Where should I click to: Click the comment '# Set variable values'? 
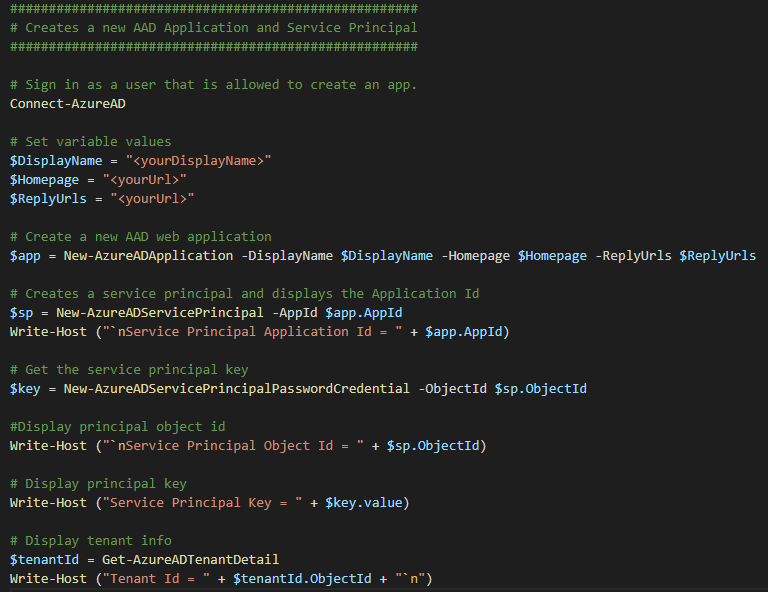[91, 142]
